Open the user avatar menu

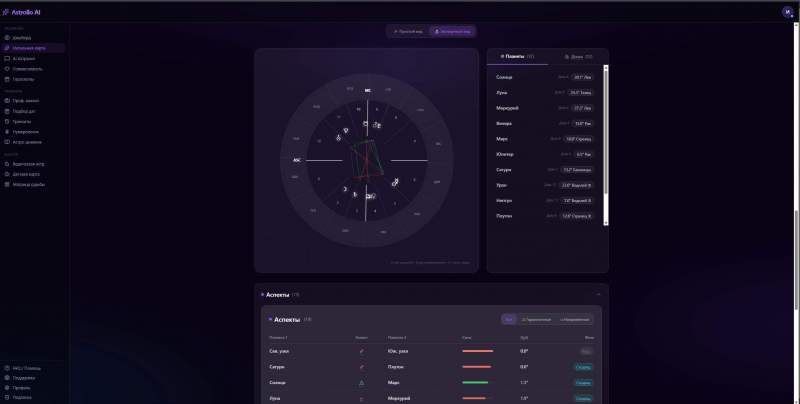coord(787,12)
